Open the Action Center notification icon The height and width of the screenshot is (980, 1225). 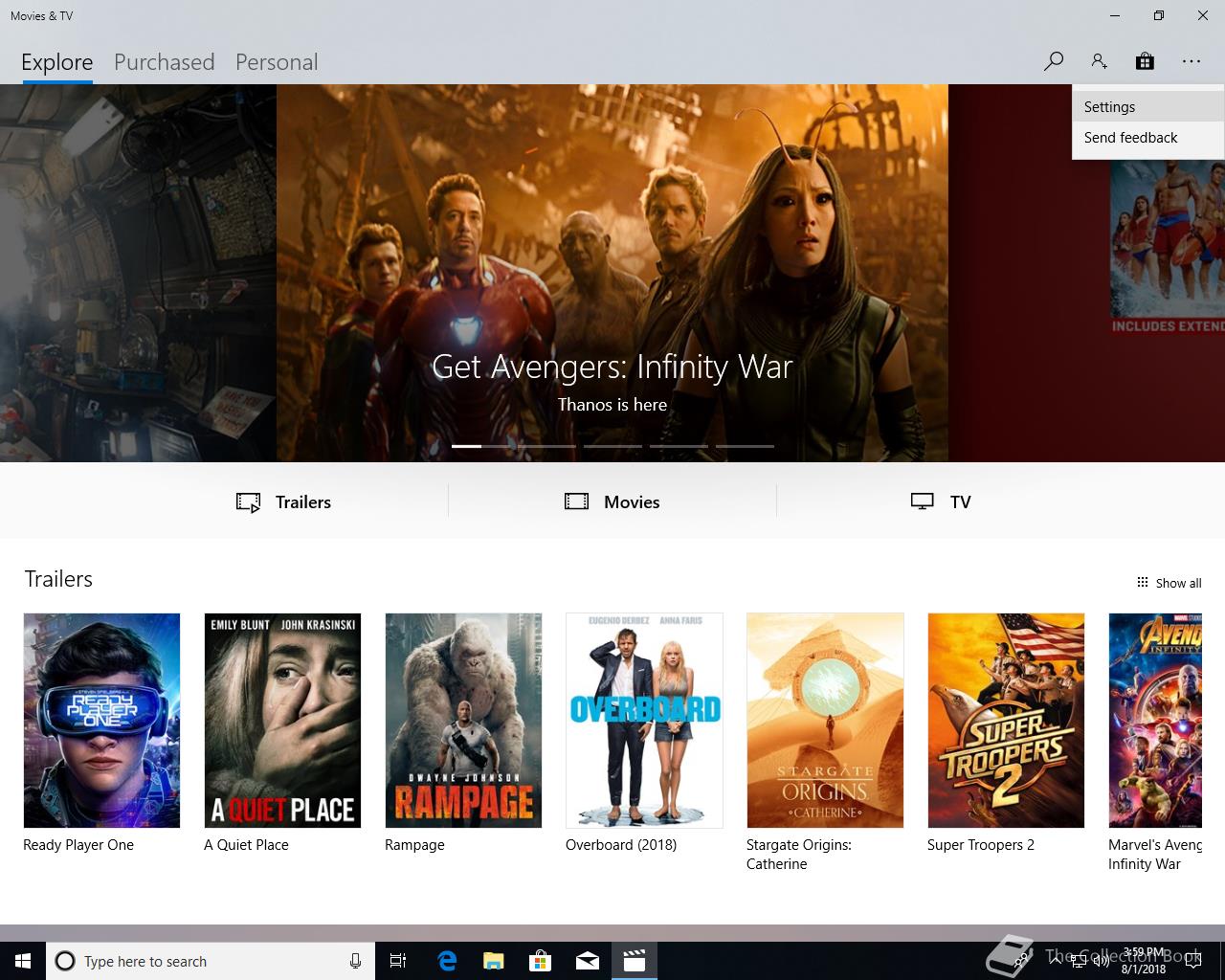click(x=1192, y=961)
